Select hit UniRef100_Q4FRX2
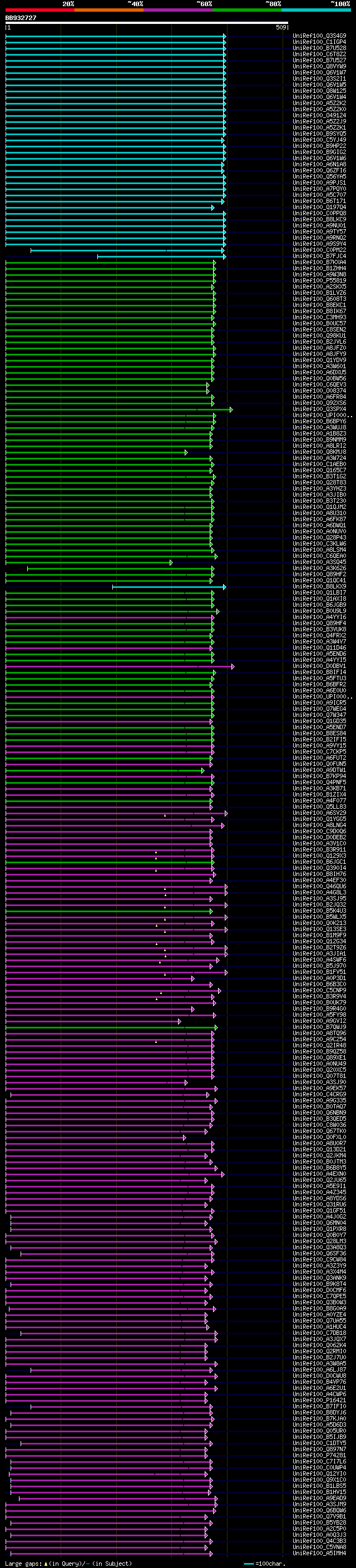 click(x=319, y=635)
